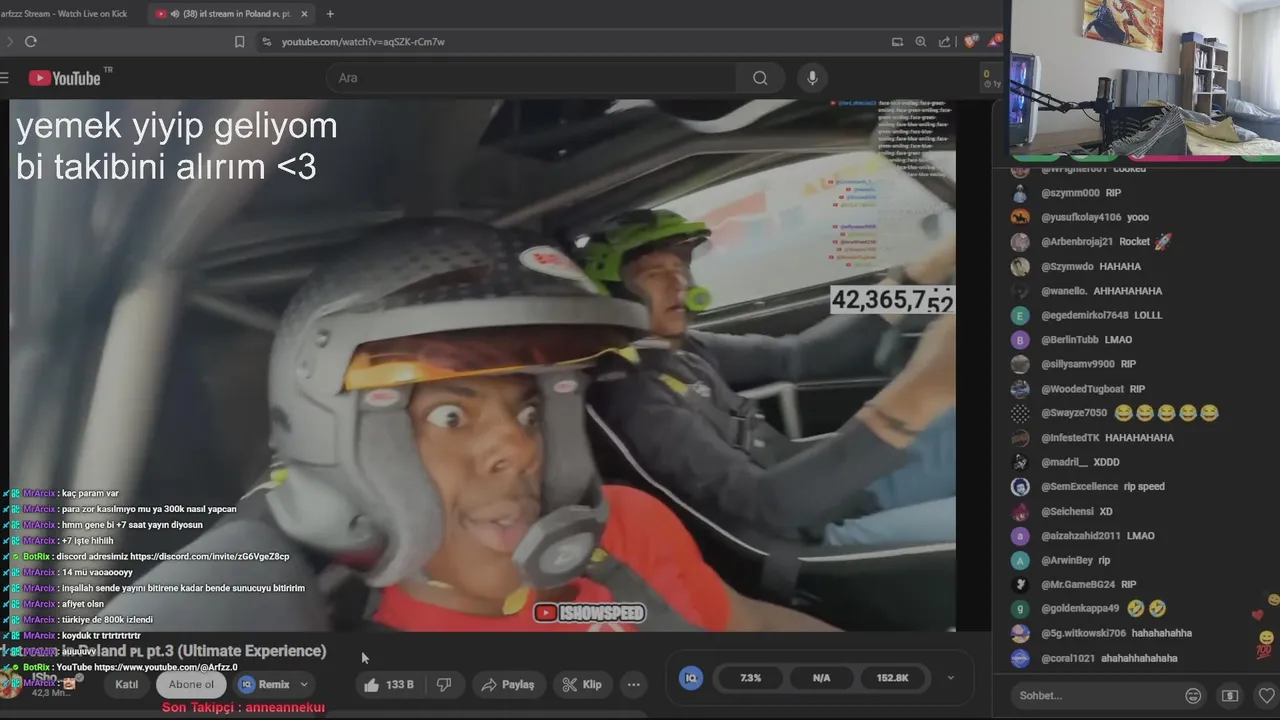Open Brave Shields lion icon
The width and height of the screenshot is (1280, 720).
click(969, 41)
